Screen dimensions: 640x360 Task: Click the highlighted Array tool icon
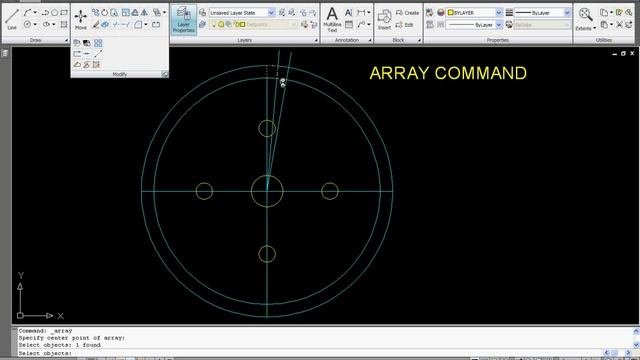point(98,43)
